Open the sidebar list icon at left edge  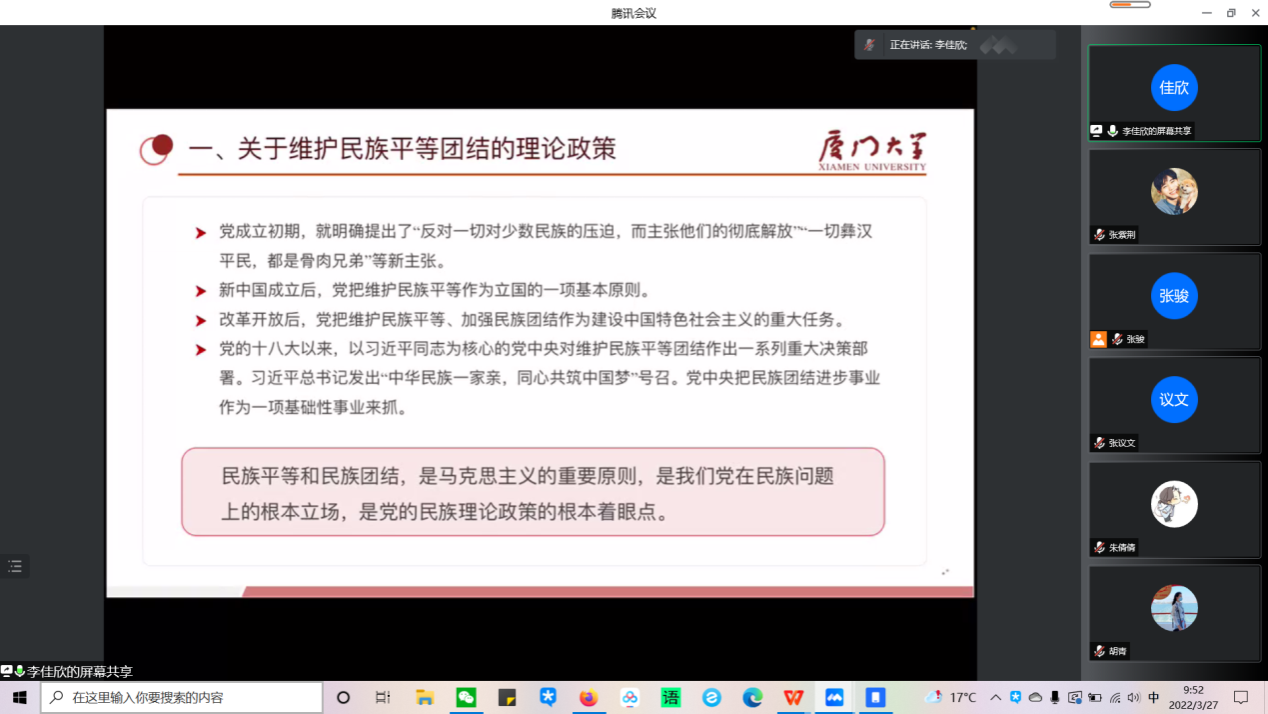15,566
